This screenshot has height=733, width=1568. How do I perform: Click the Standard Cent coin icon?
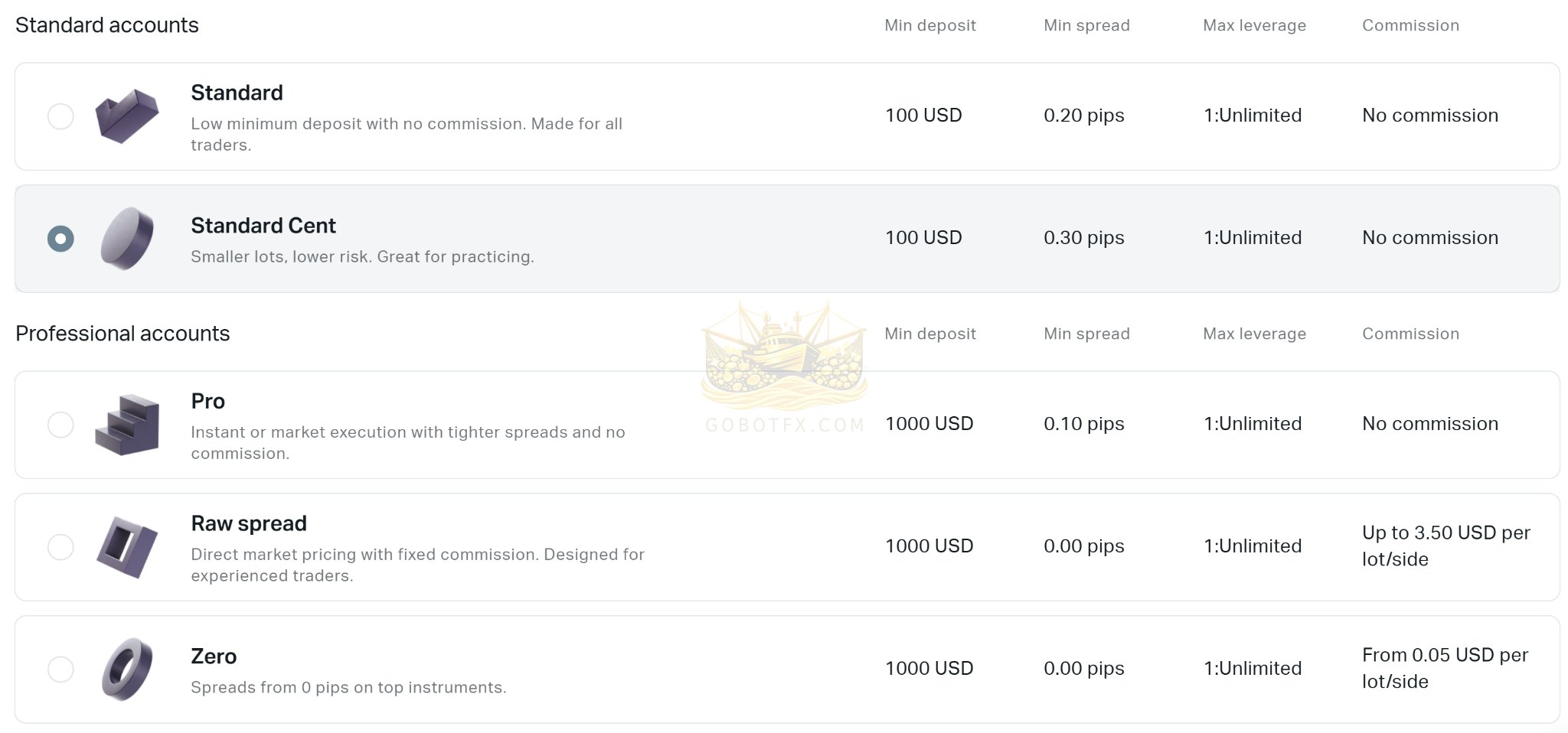coord(126,238)
